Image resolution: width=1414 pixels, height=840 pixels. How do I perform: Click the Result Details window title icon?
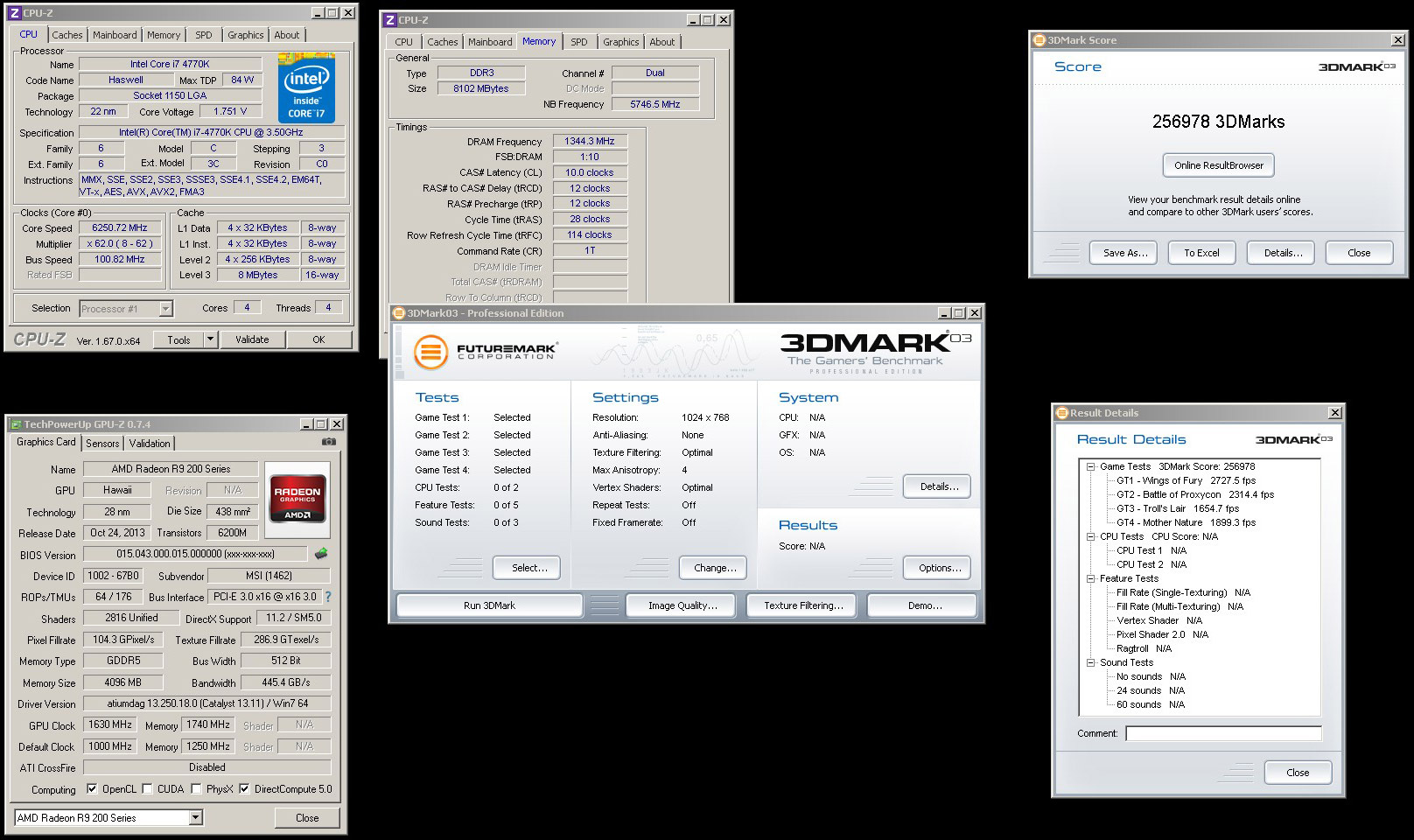[1062, 413]
